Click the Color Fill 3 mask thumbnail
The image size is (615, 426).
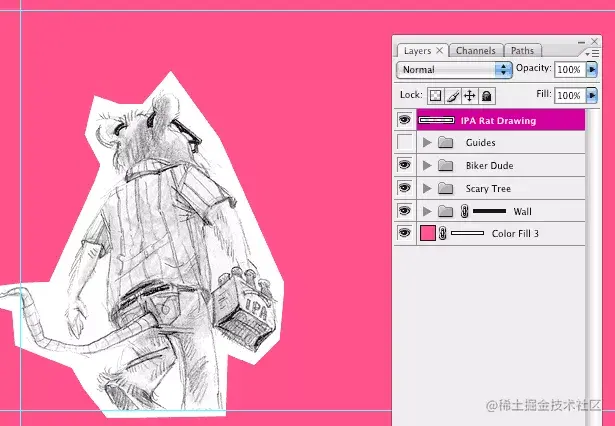tap(467, 233)
